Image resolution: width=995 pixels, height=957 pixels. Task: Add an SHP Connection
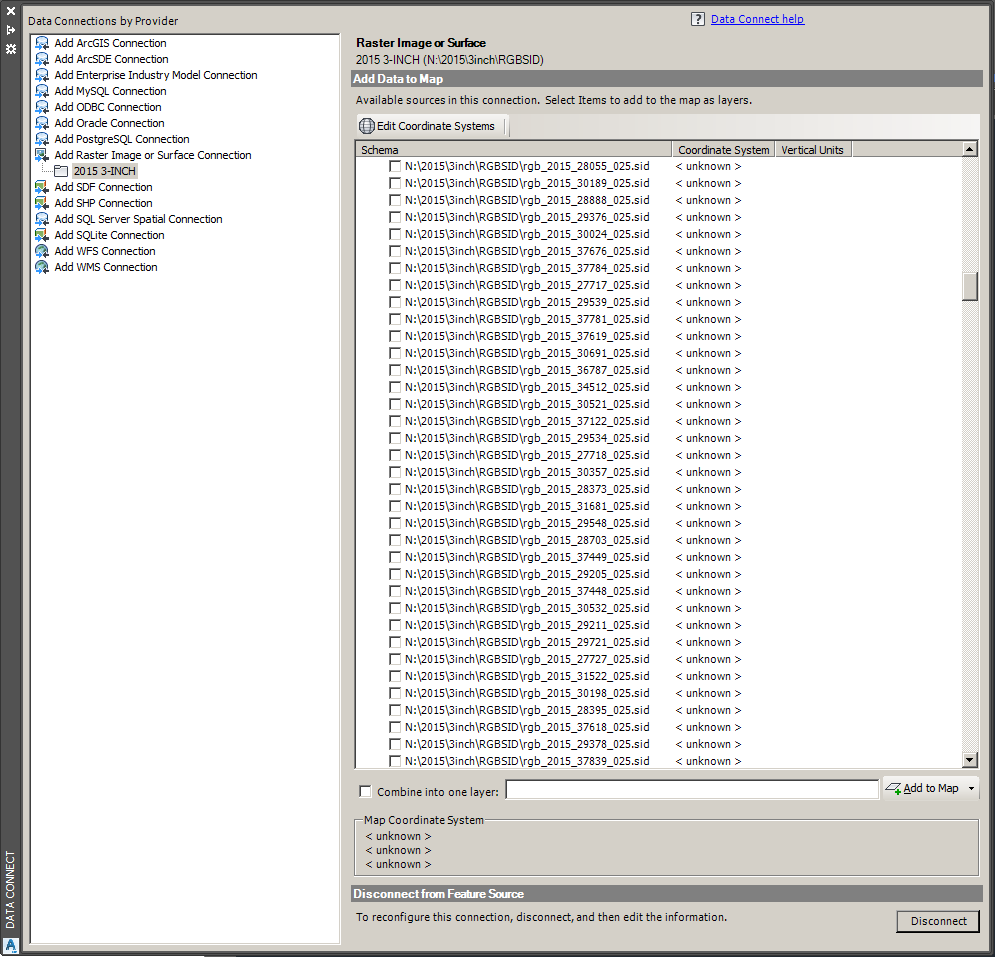click(x=103, y=202)
